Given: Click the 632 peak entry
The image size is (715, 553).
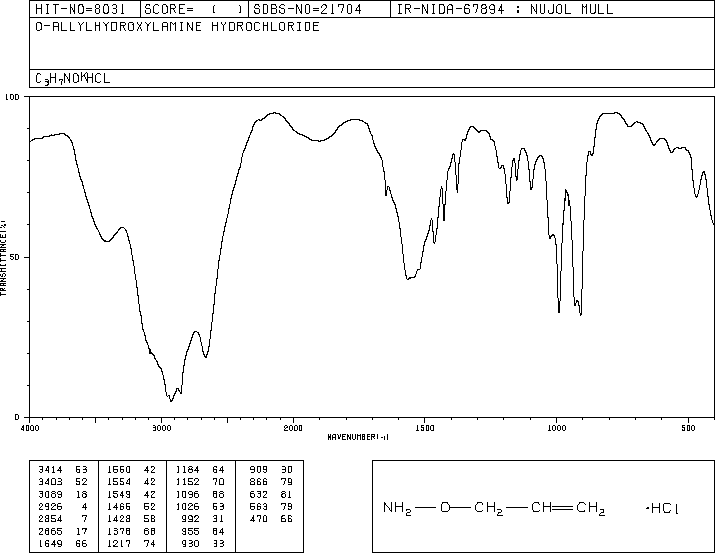Looking at the screenshot, I should tap(271, 495).
